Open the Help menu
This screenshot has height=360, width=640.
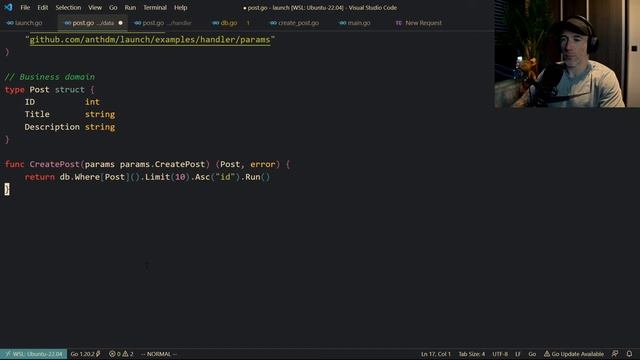[x=180, y=7]
